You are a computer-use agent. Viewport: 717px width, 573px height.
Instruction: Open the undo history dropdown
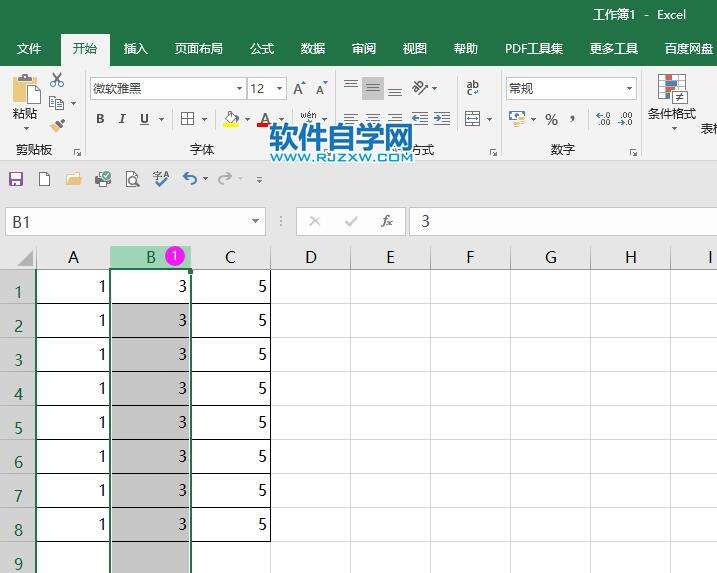[205, 179]
